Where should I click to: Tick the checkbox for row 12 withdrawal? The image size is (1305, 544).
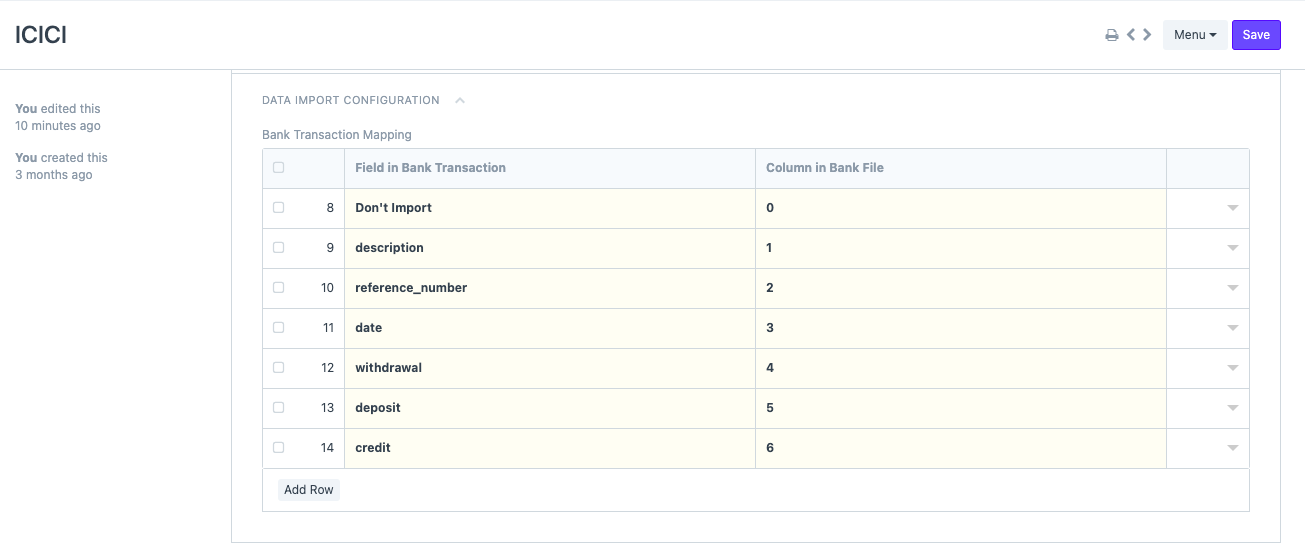[278, 368]
